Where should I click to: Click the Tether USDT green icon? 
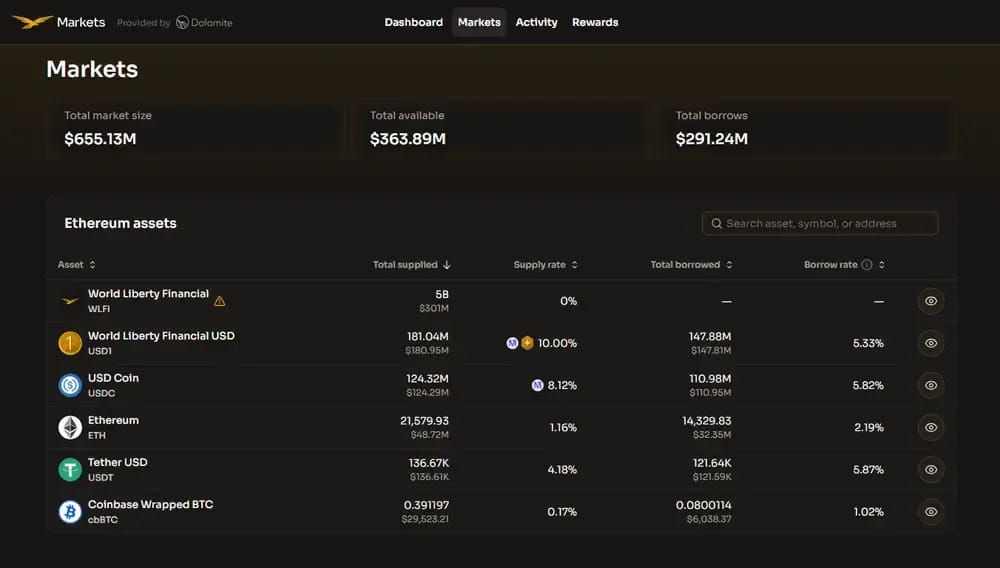[70, 469]
